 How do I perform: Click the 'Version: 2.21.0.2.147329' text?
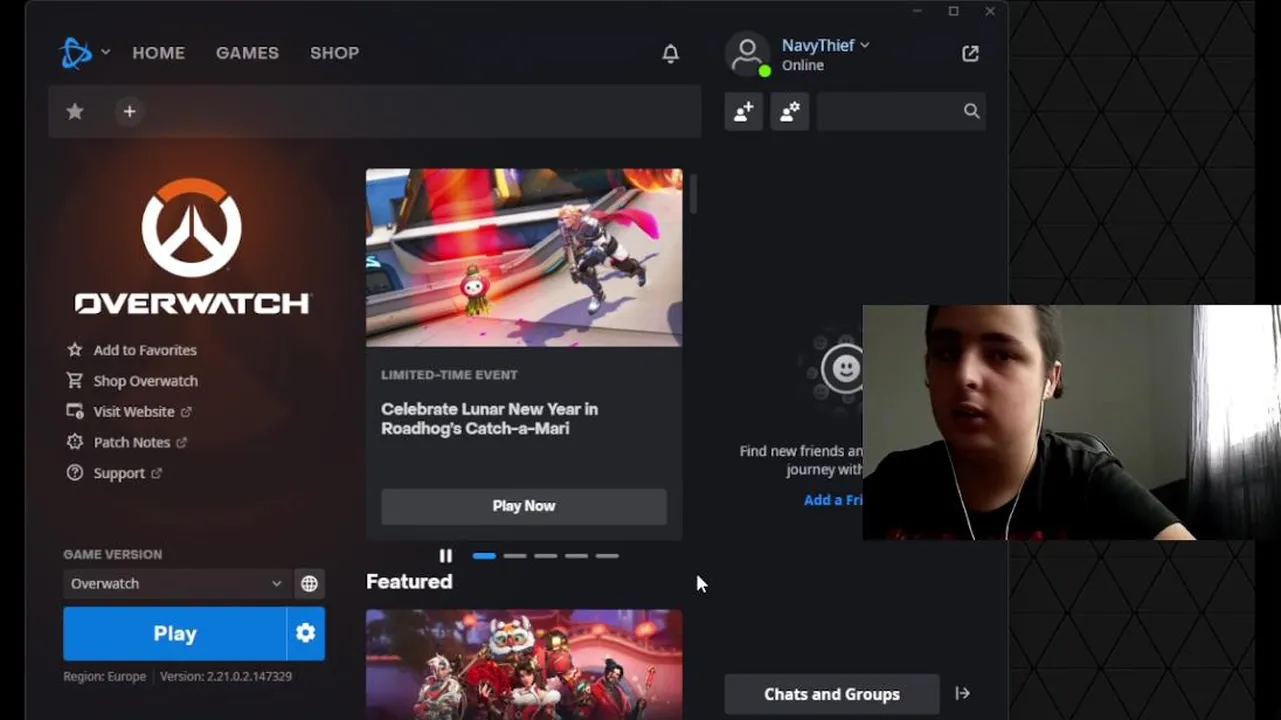pos(226,677)
